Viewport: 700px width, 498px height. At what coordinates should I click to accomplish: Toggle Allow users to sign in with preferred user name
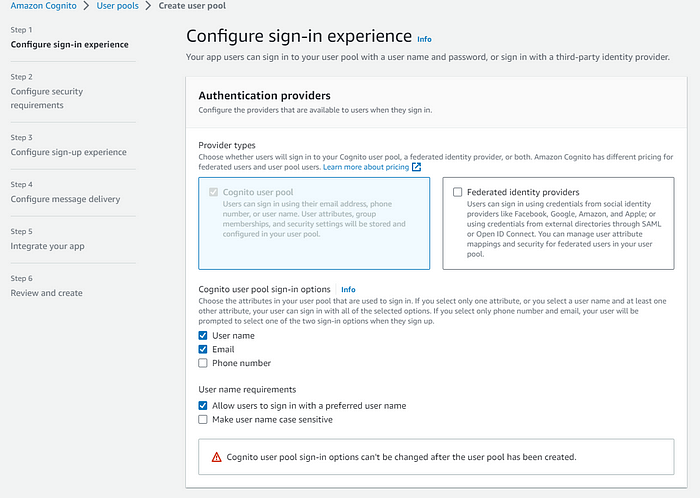point(203,405)
